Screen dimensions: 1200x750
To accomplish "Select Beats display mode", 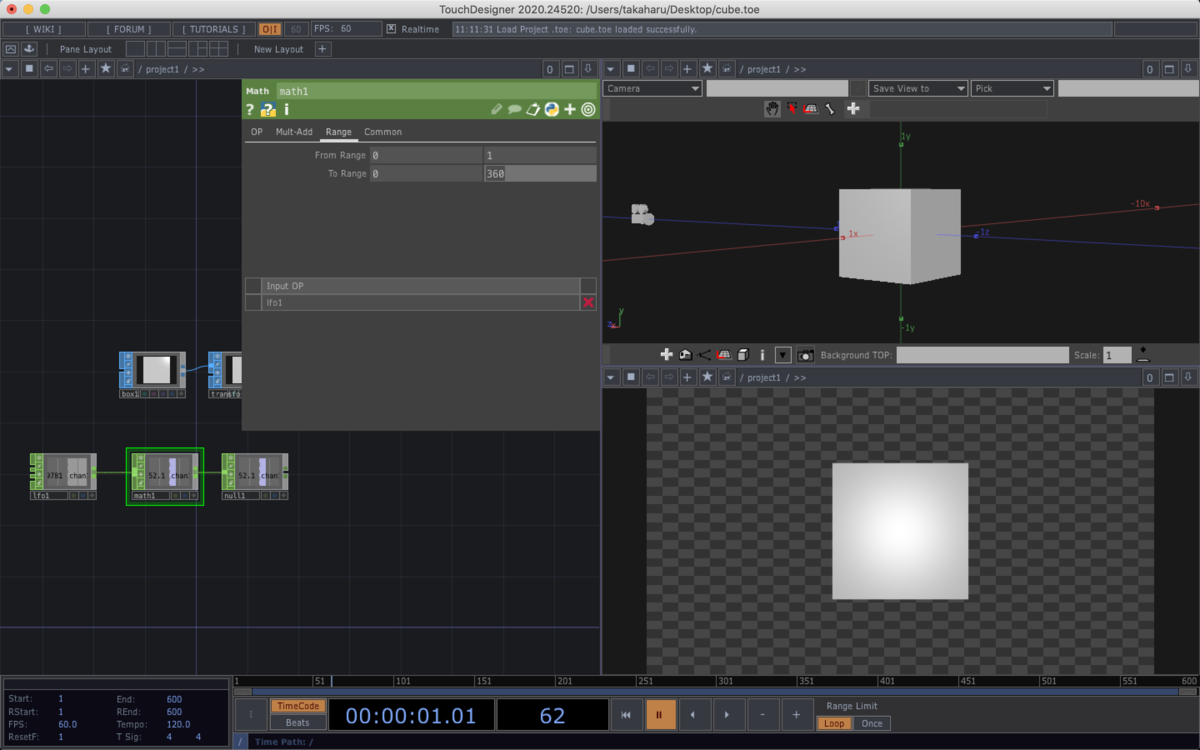I will click(298, 722).
